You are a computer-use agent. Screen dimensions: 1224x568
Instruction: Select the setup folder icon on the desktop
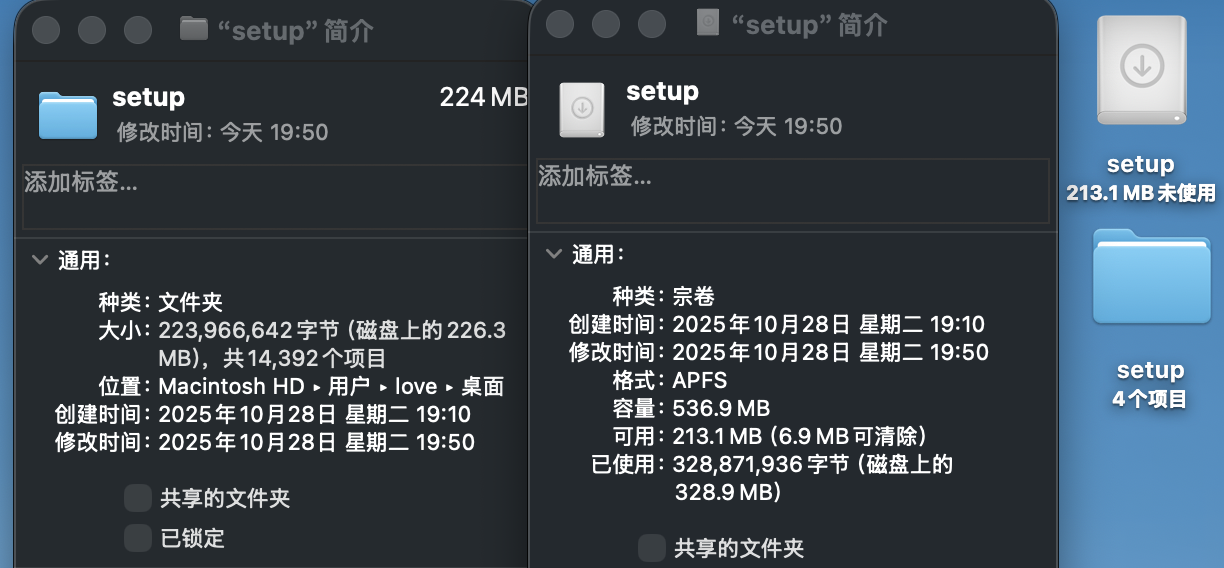pos(1151,275)
